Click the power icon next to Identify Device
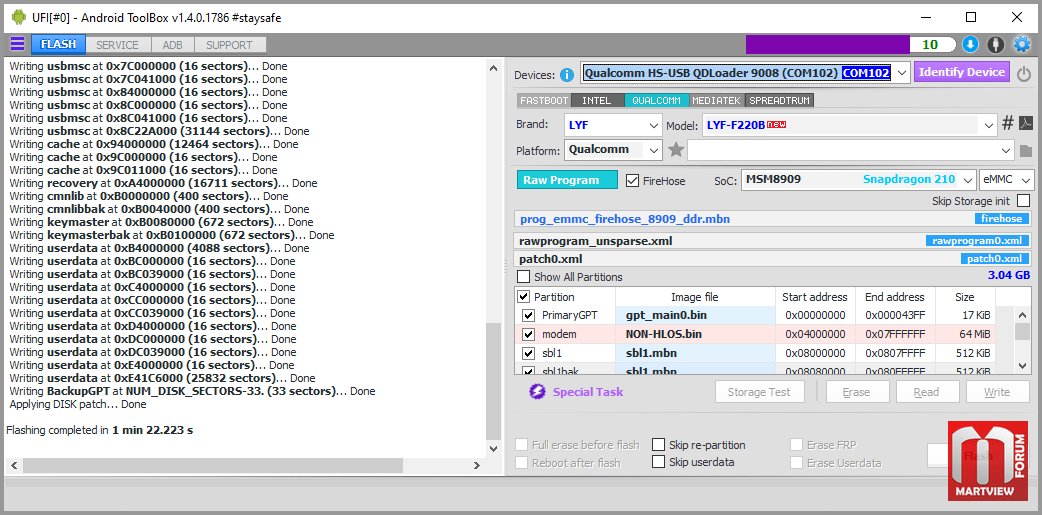The height and width of the screenshot is (515, 1042). (x=1024, y=74)
